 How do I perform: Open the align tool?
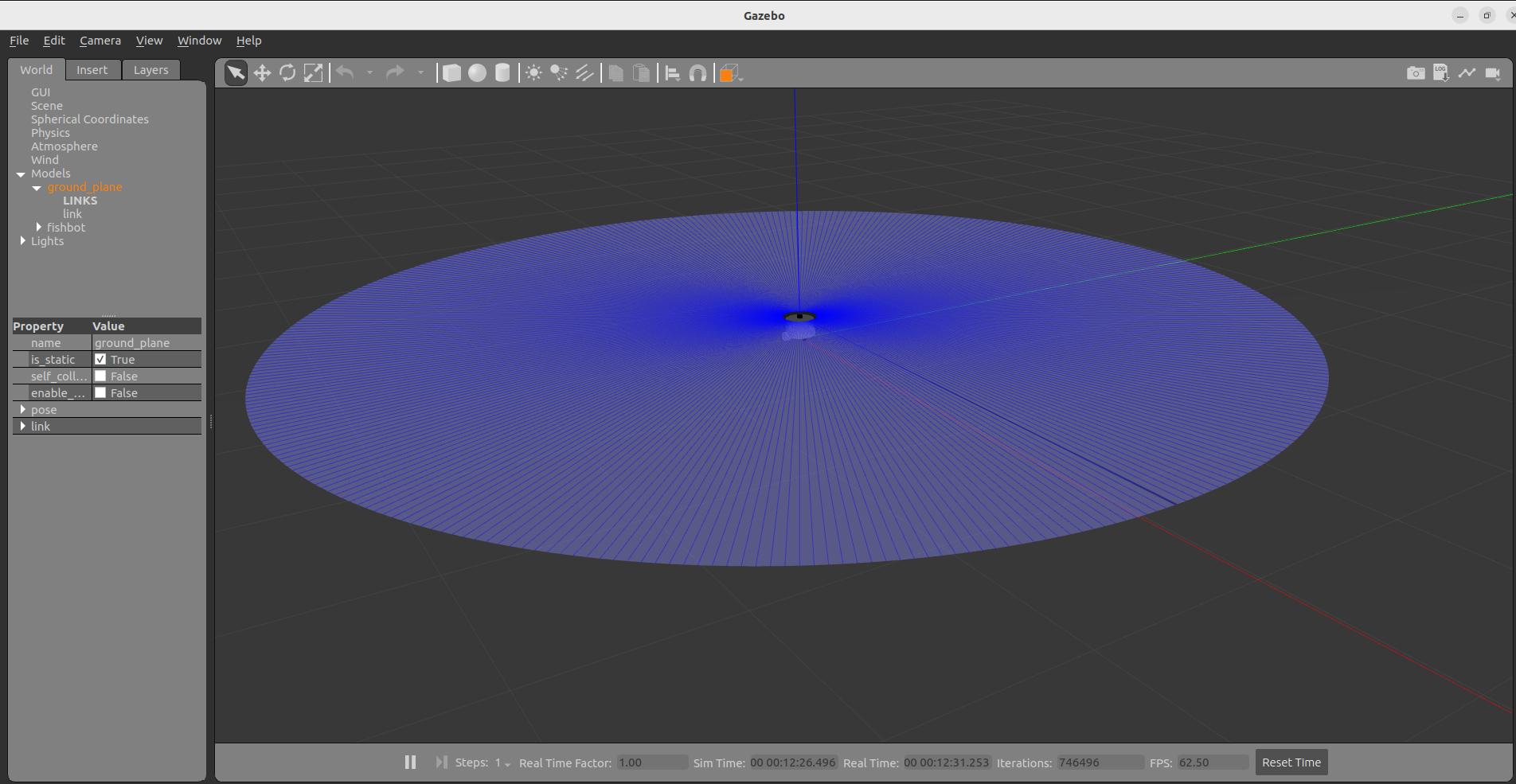click(672, 73)
